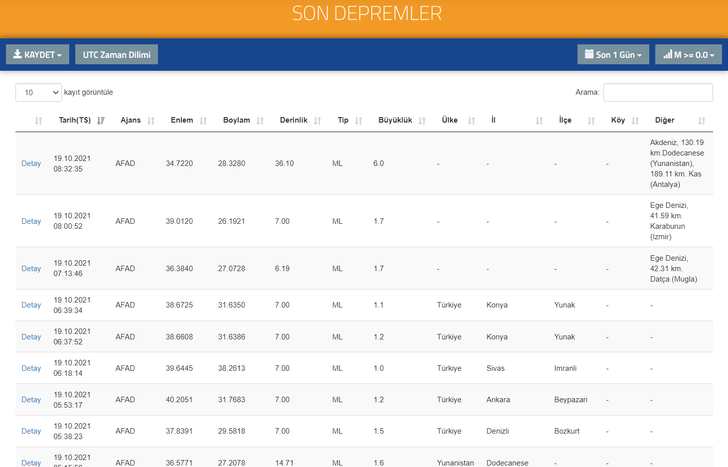
Task: Open Detay for the 08:00:52 earthquake
Action: (x=31, y=221)
